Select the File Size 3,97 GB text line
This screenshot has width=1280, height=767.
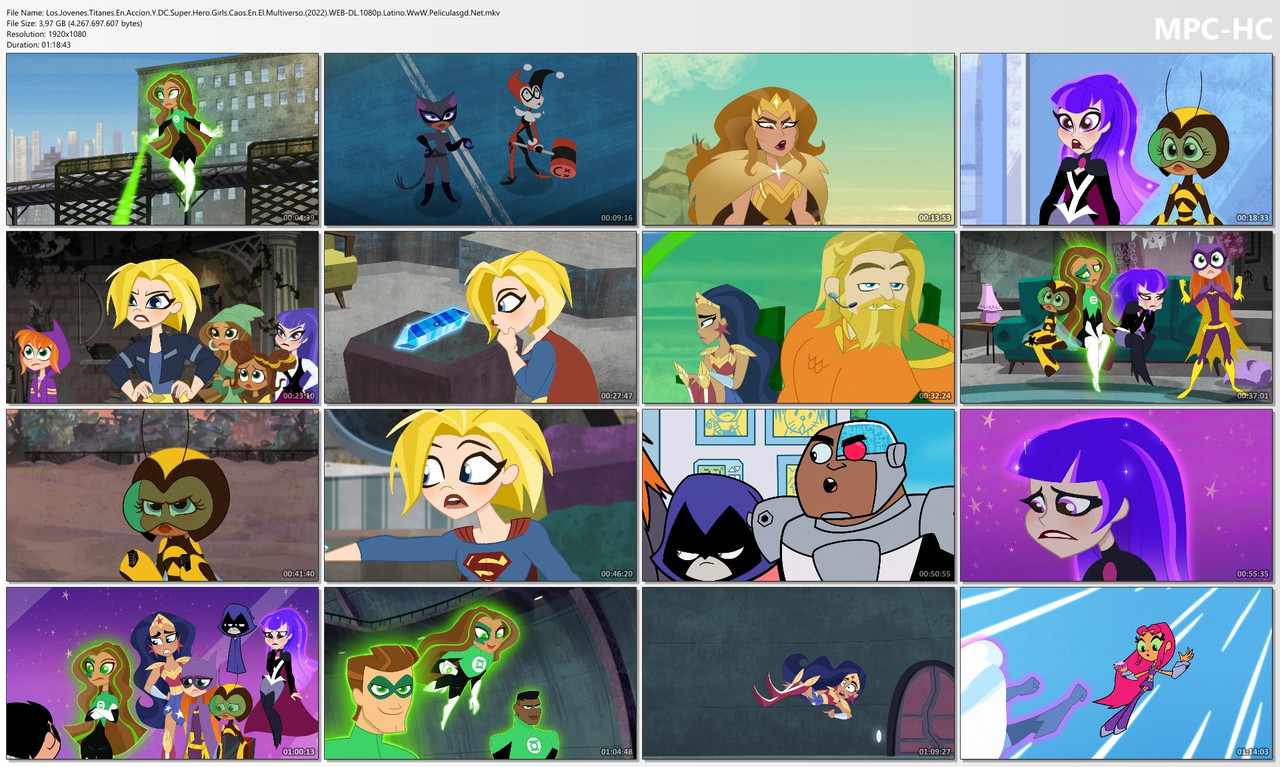(x=74, y=24)
